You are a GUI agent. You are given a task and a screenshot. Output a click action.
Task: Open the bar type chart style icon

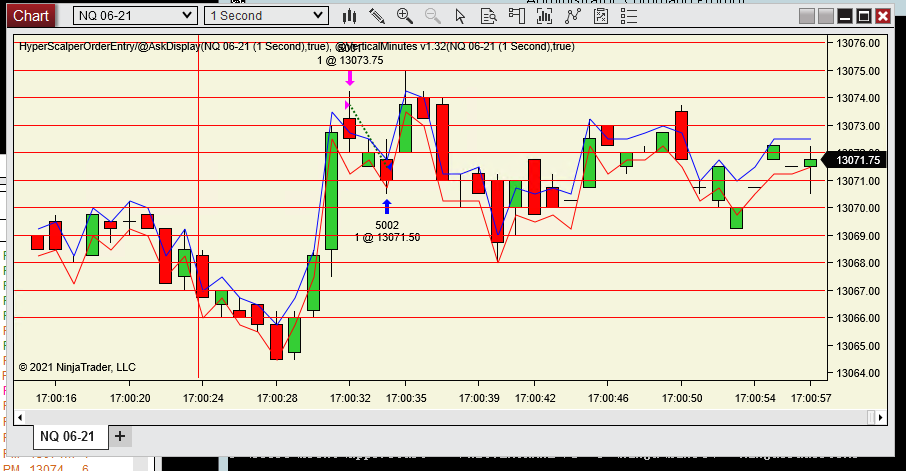point(349,16)
